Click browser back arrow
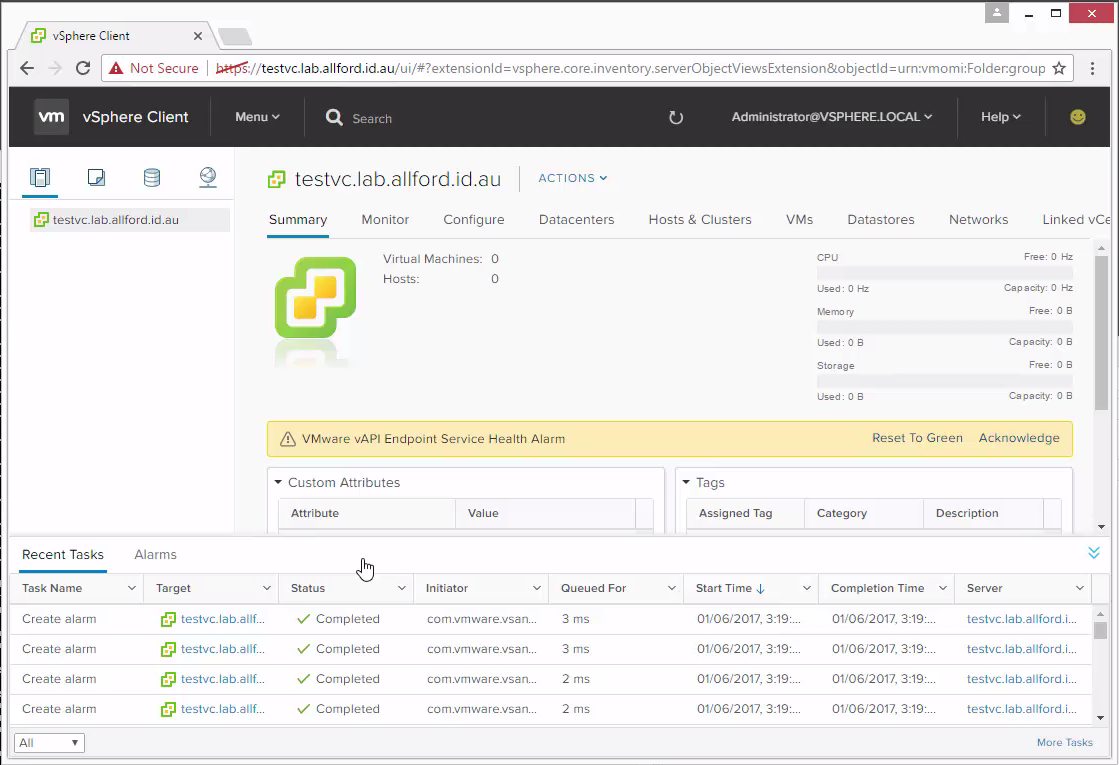The width and height of the screenshot is (1119, 765). pos(27,68)
